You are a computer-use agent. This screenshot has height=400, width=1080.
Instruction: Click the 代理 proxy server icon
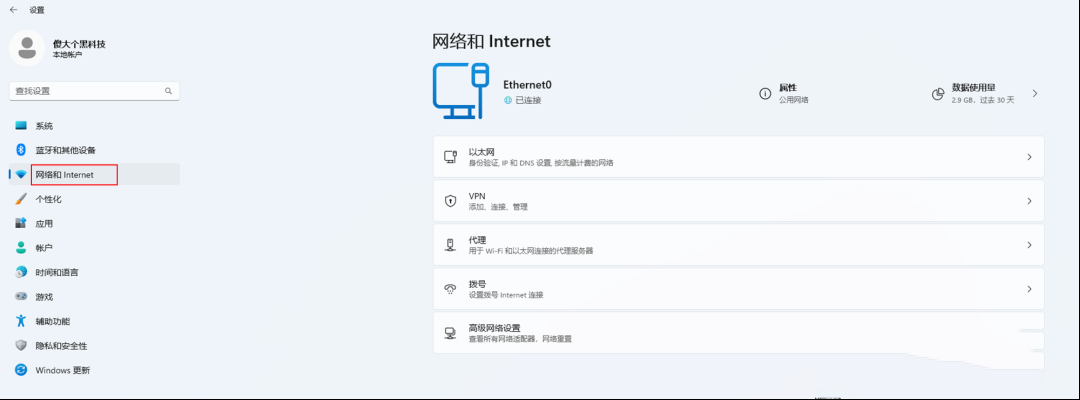pyautogui.click(x=450, y=245)
